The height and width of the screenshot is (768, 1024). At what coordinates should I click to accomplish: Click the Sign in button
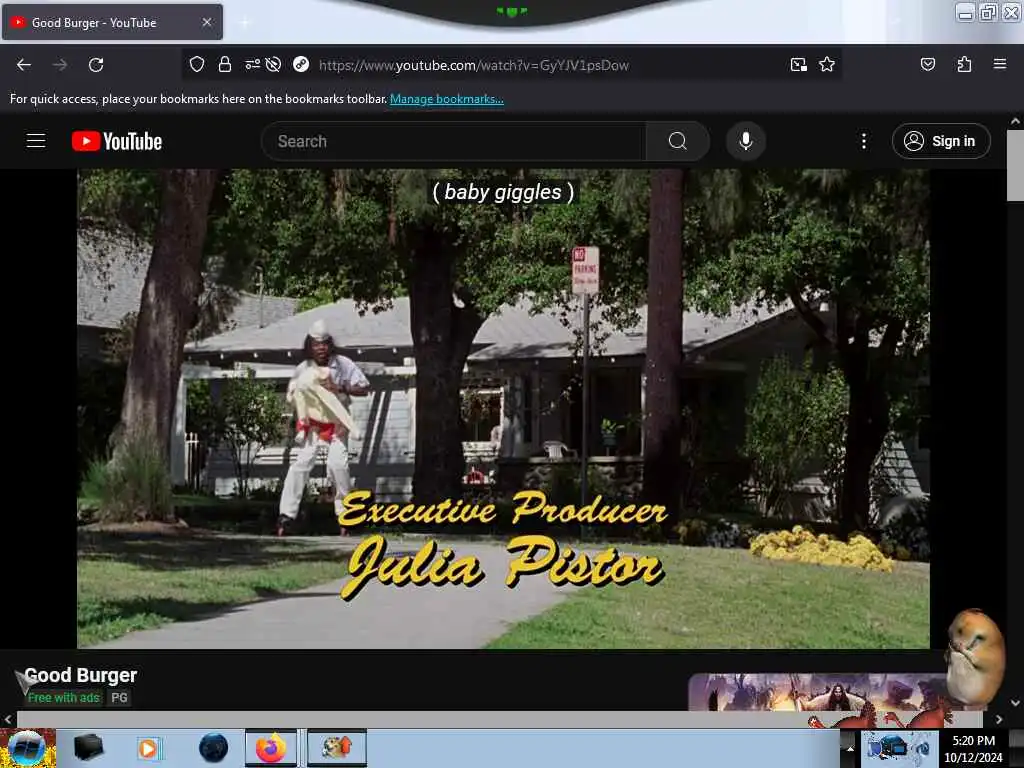point(940,141)
